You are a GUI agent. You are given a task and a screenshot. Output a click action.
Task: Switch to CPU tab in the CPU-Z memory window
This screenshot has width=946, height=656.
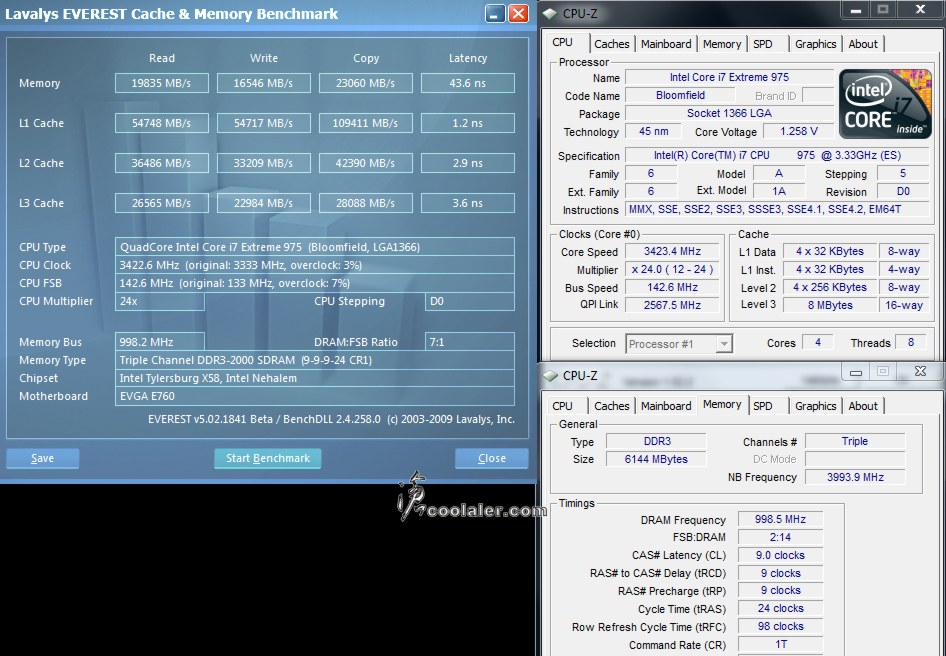(562, 406)
